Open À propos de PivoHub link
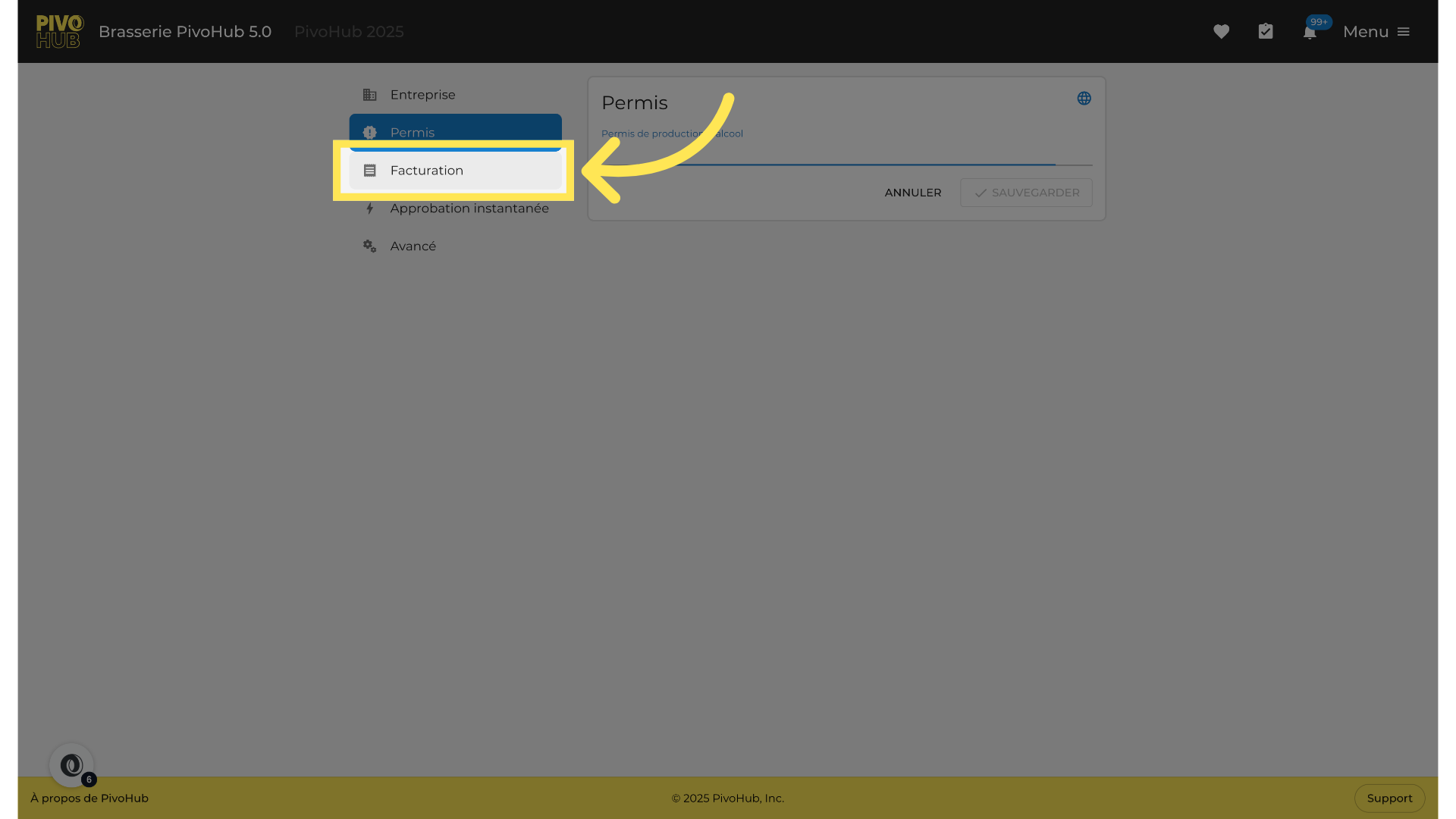 (89, 799)
